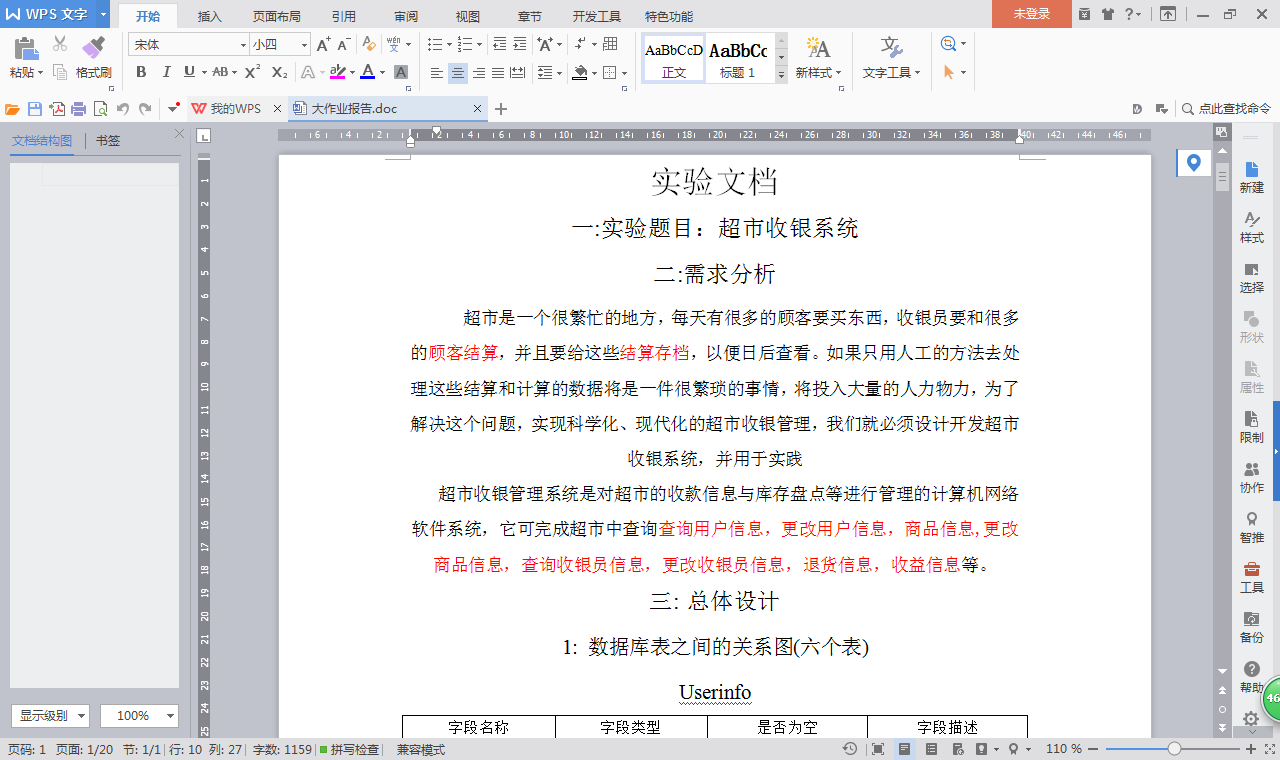1280x760 pixels.
Task: Open Restrict editing in right sidebar
Action: point(1251,427)
